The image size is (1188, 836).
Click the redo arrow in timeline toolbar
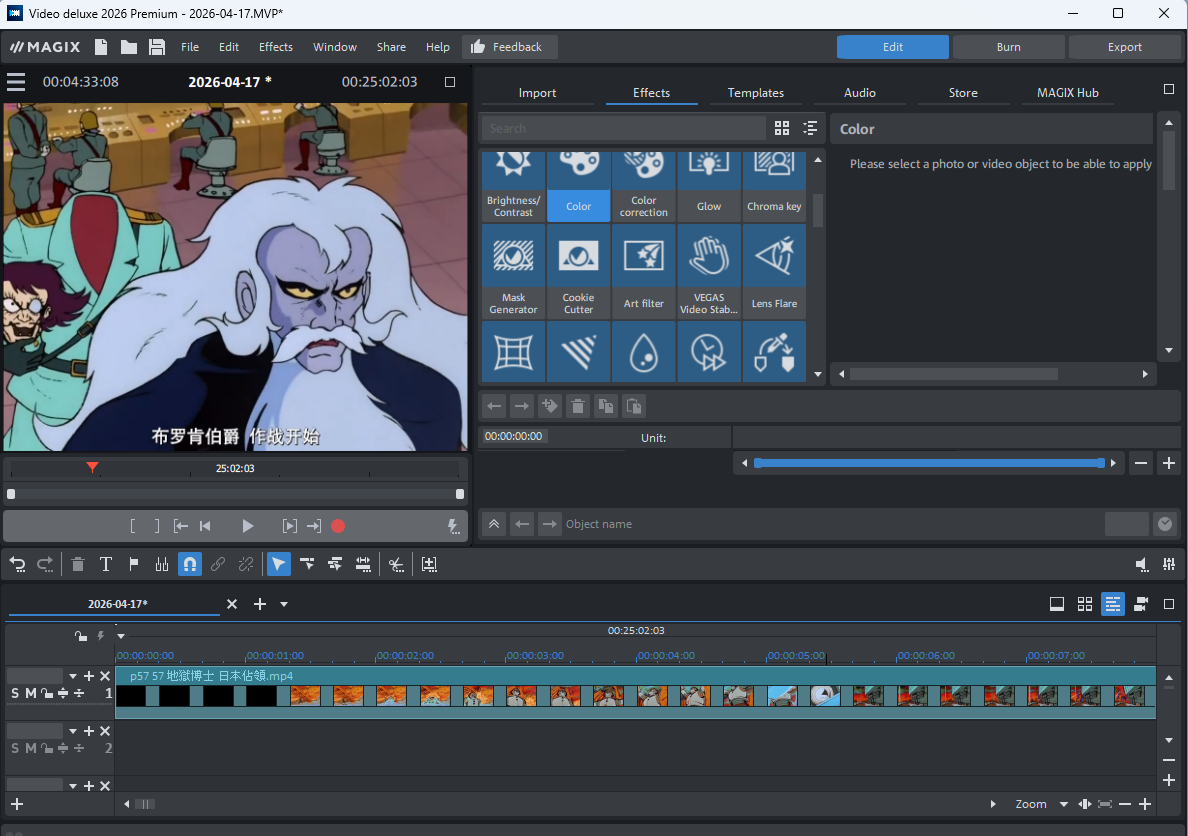pos(45,564)
